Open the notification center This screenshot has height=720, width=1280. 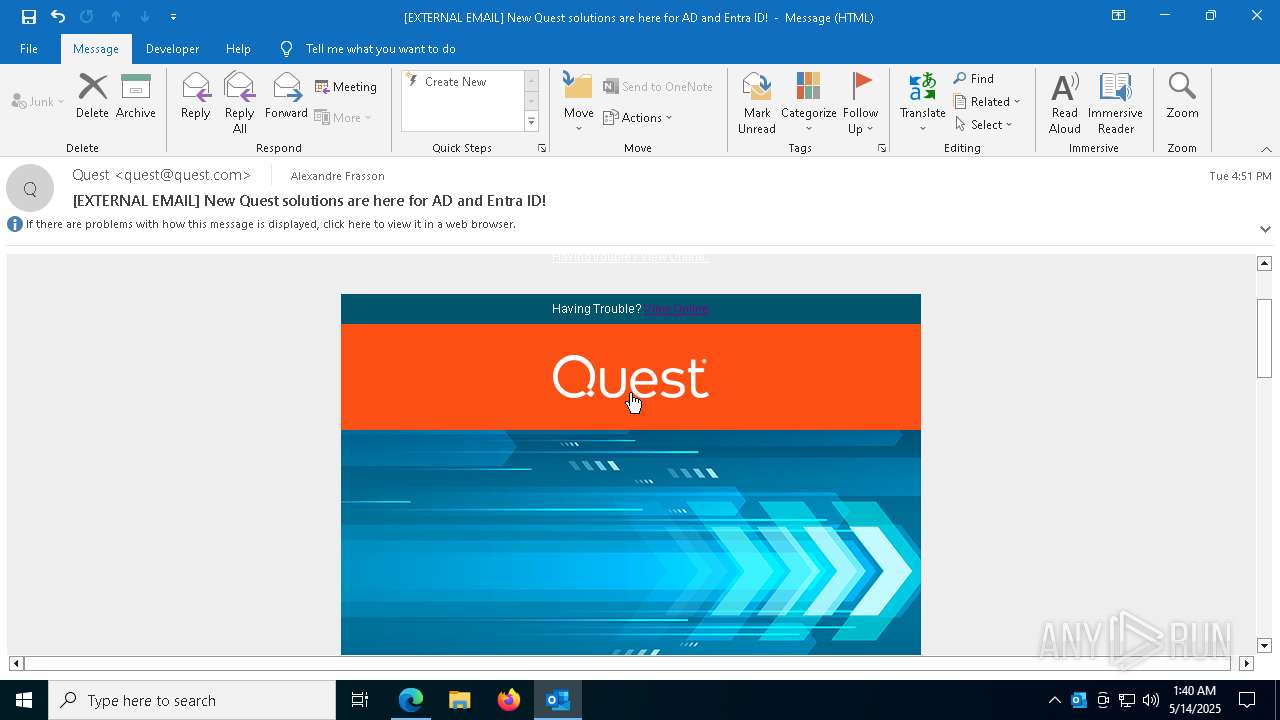(x=1247, y=700)
